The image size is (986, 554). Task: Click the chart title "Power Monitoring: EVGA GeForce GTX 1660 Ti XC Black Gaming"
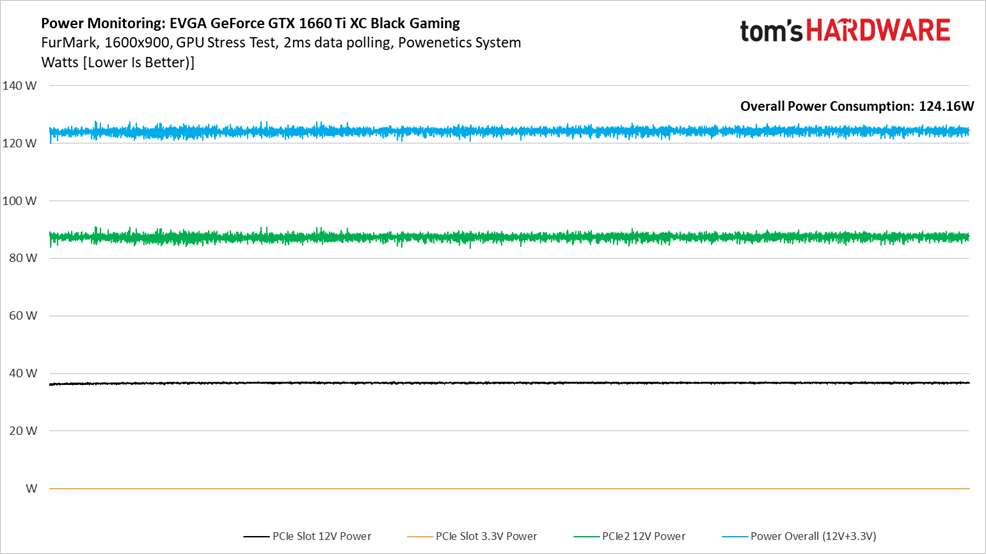[250, 23]
